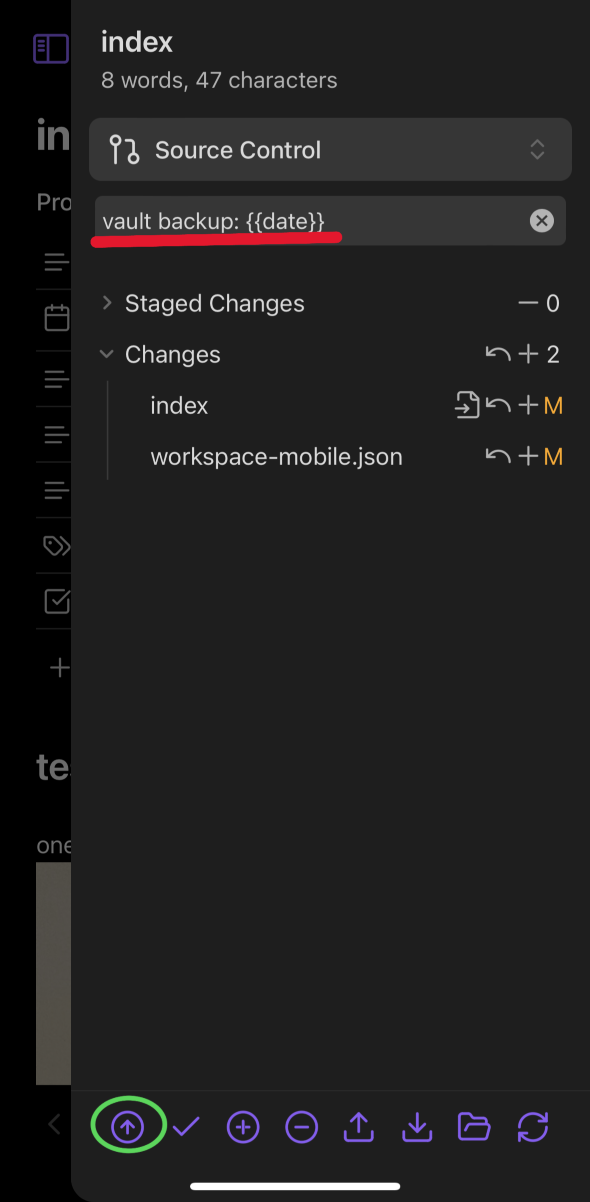Edit the vault backup commit message
The height and width of the screenshot is (1202, 590).
coord(310,221)
